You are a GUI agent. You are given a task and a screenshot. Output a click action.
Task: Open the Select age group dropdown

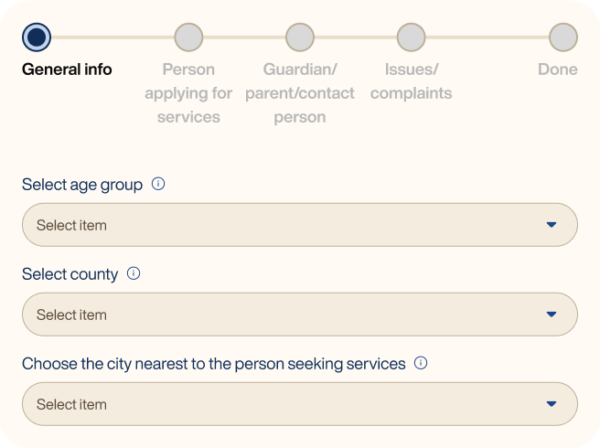point(300,225)
